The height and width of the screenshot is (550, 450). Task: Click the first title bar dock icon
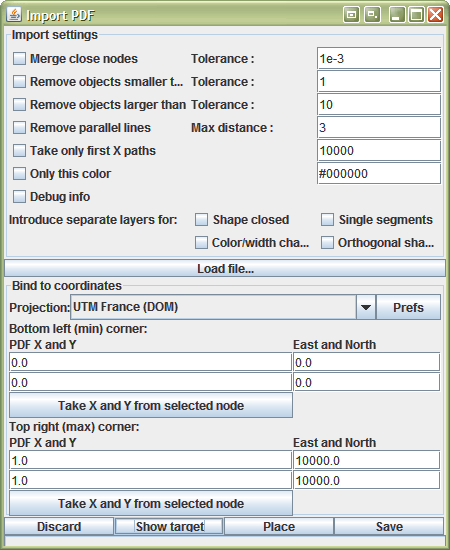[x=351, y=15]
